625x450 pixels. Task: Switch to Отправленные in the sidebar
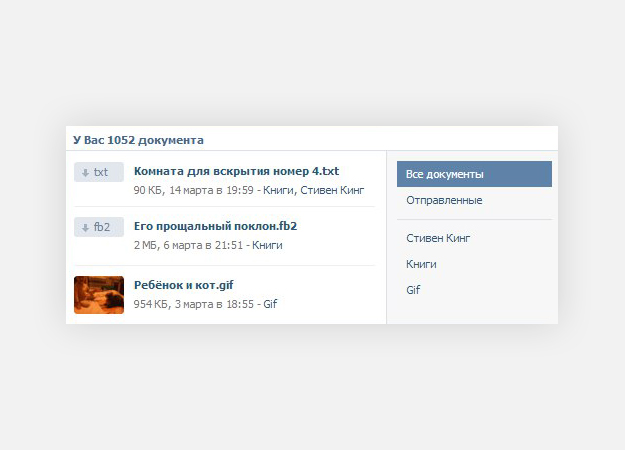pos(444,200)
